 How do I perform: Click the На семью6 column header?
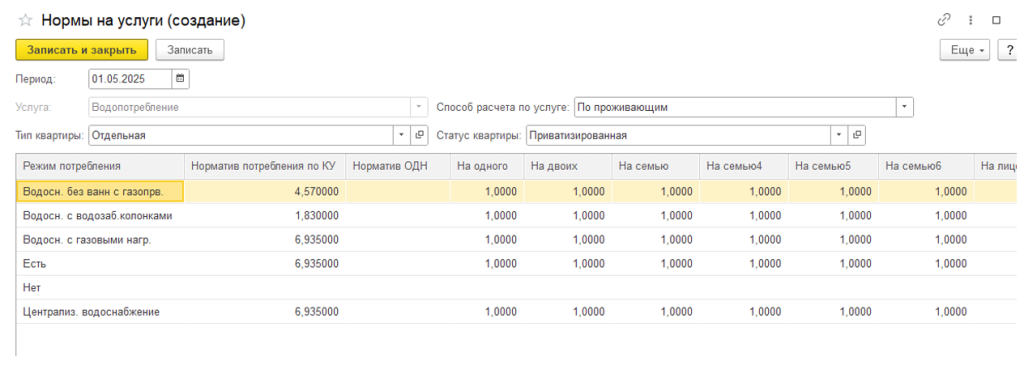[x=927, y=166]
